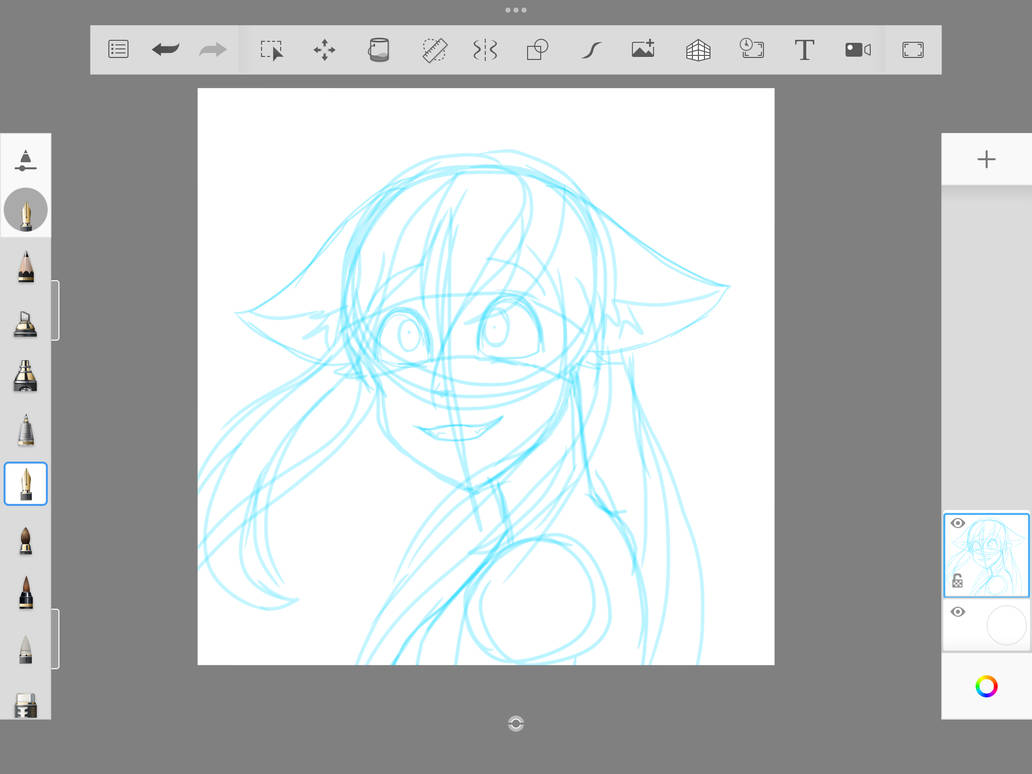Open the Ruler tool options
The image size is (1032, 774).
[434, 49]
